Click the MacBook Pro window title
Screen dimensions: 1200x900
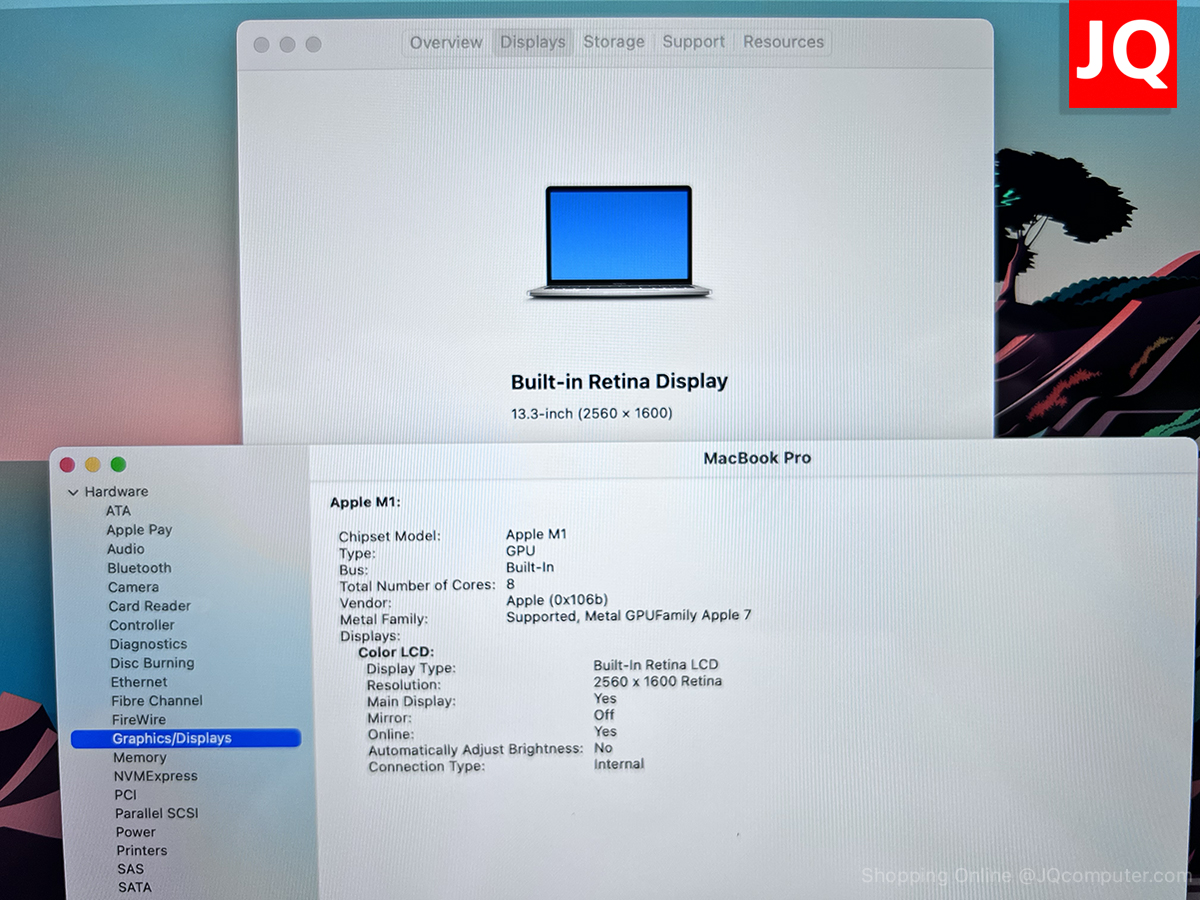point(757,458)
